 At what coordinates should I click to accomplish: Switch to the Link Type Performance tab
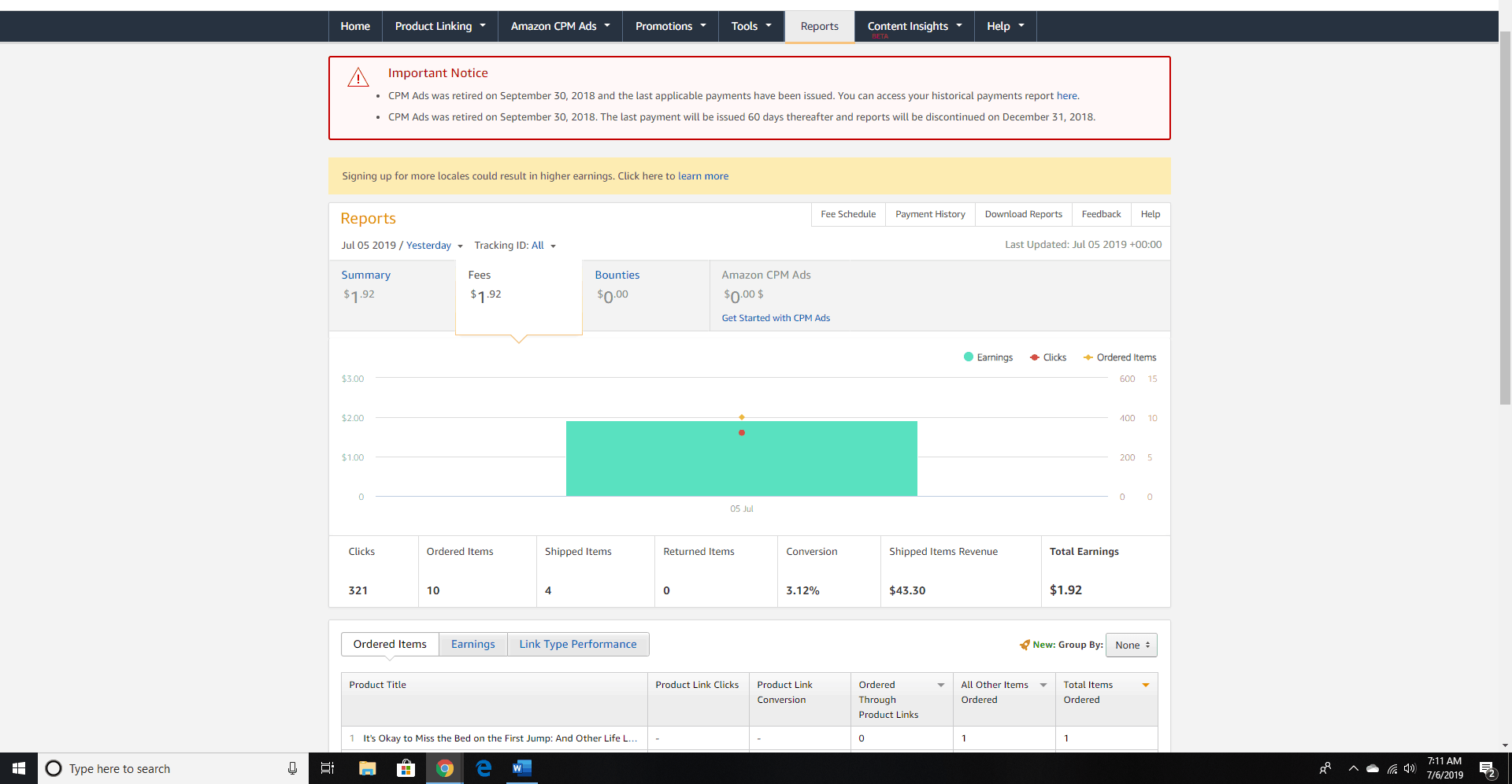point(577,644)
